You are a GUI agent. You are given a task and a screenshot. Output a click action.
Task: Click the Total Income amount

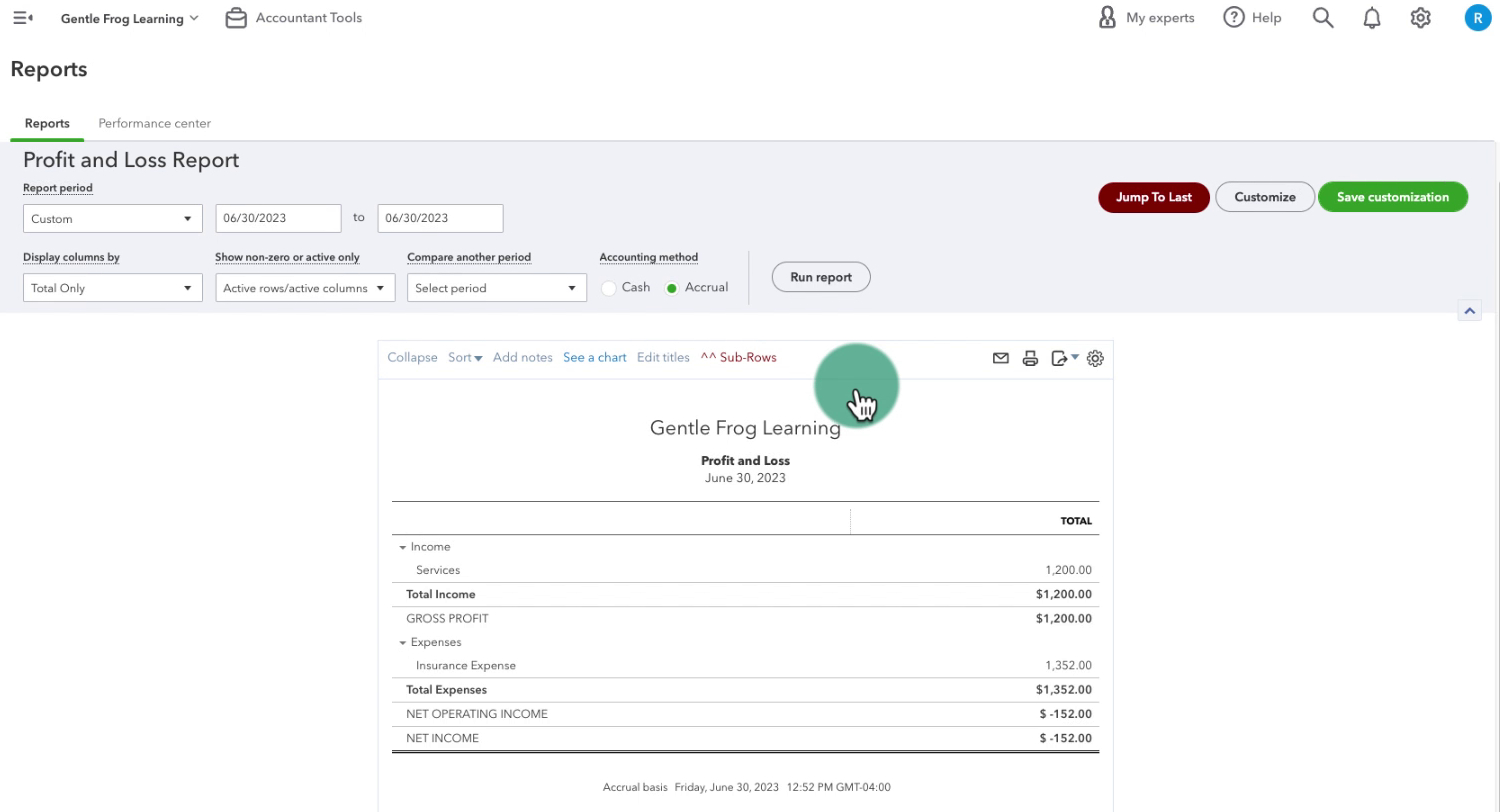tap(1064, 594)
